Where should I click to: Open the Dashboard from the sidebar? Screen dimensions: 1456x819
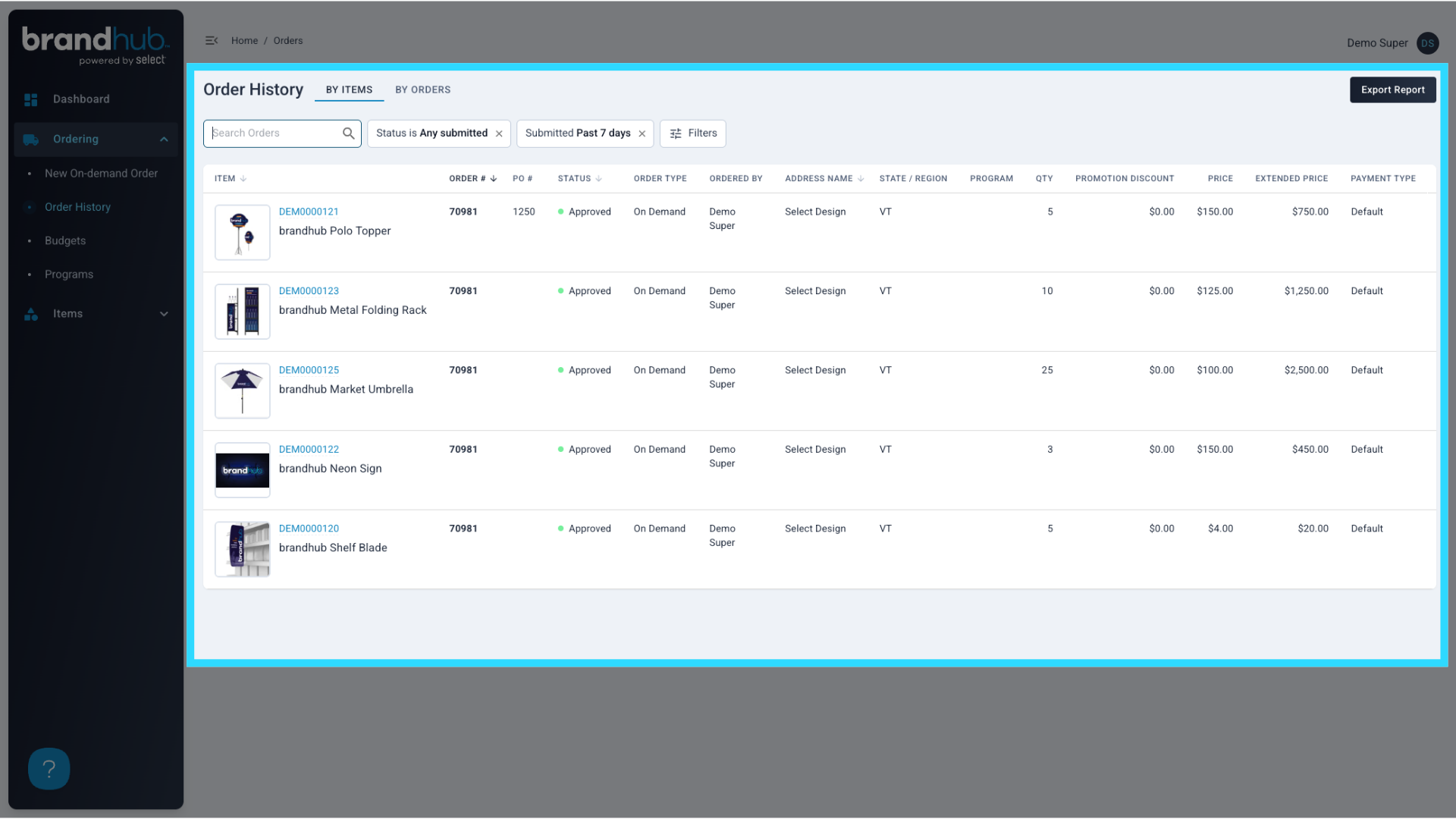click(x=80, y=99)
